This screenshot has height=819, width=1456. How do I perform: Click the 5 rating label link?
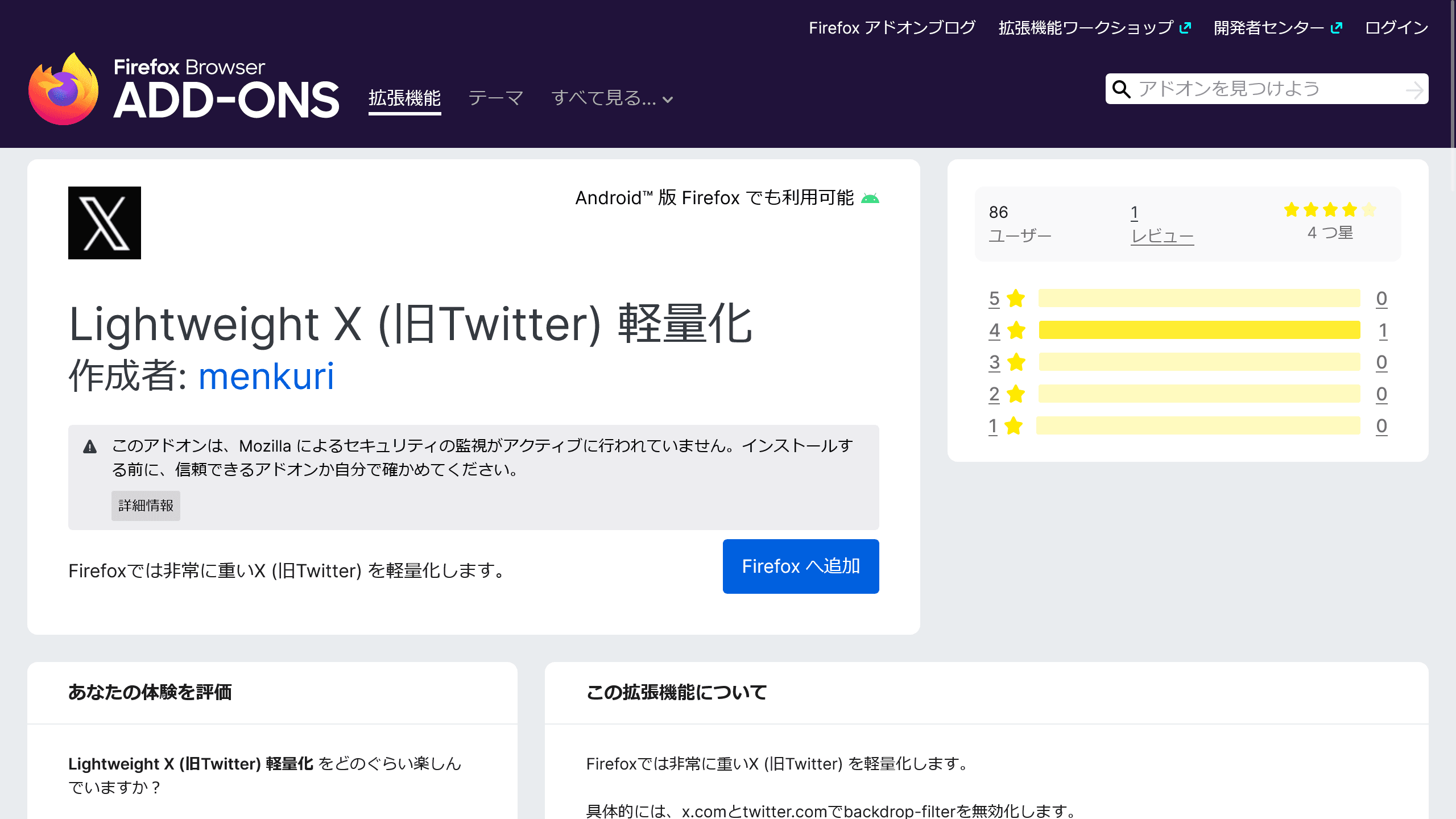click(x=994, y=299)
